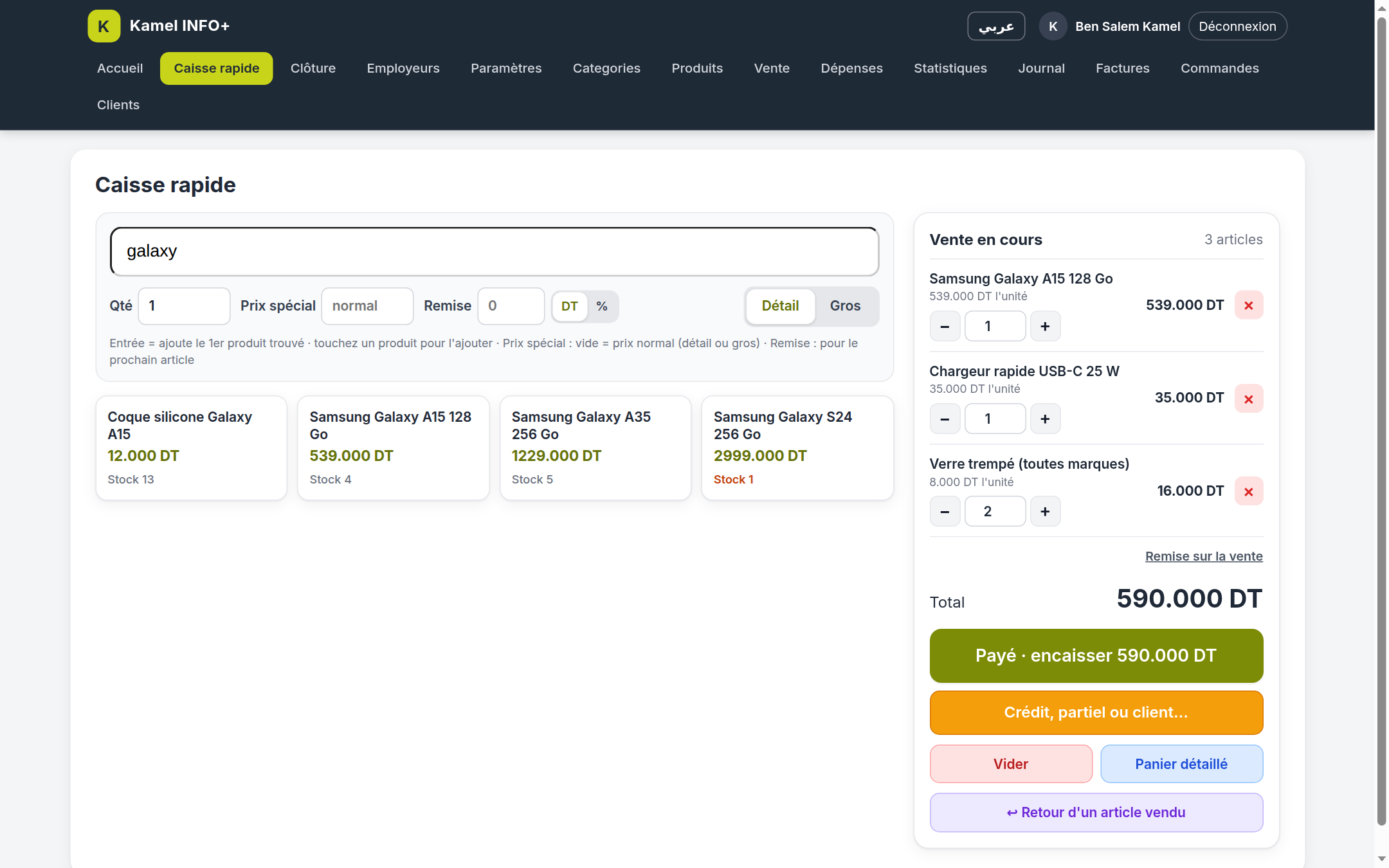
Task: Navigate to Categories
Action: click(x=606, y=68)
